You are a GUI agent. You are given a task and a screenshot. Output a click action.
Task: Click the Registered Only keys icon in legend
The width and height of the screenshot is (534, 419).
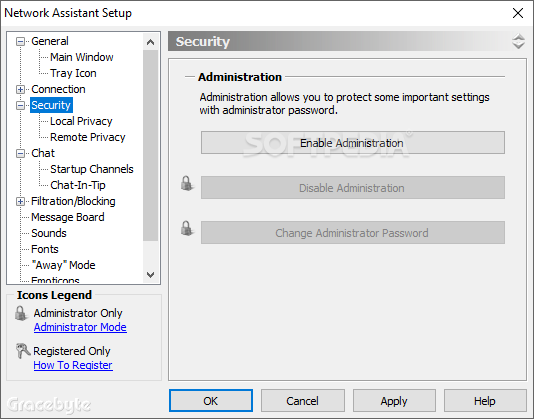[x=23, y=351]
